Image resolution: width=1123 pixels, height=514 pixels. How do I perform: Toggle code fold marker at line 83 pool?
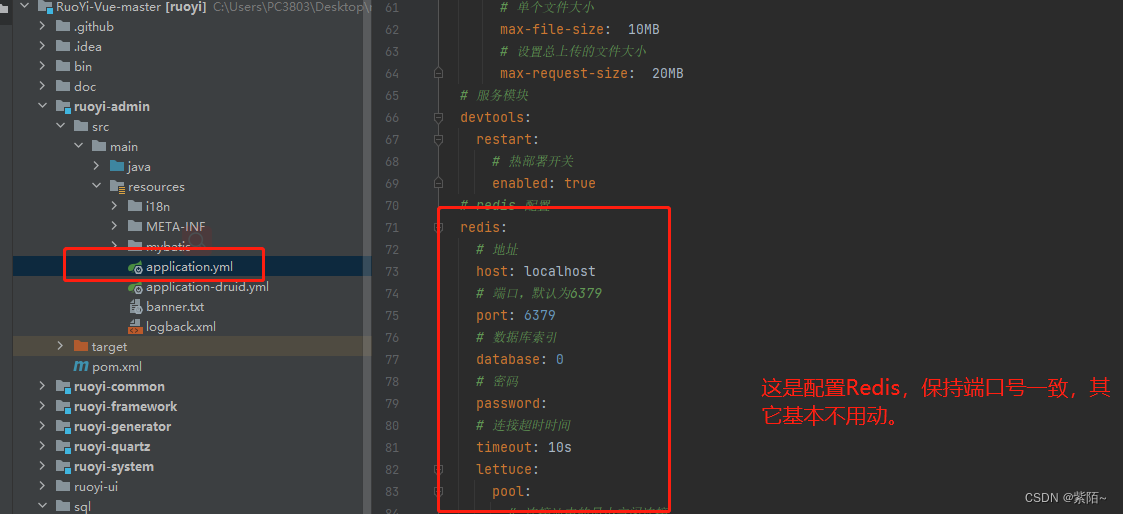click(x=438, y=492)
